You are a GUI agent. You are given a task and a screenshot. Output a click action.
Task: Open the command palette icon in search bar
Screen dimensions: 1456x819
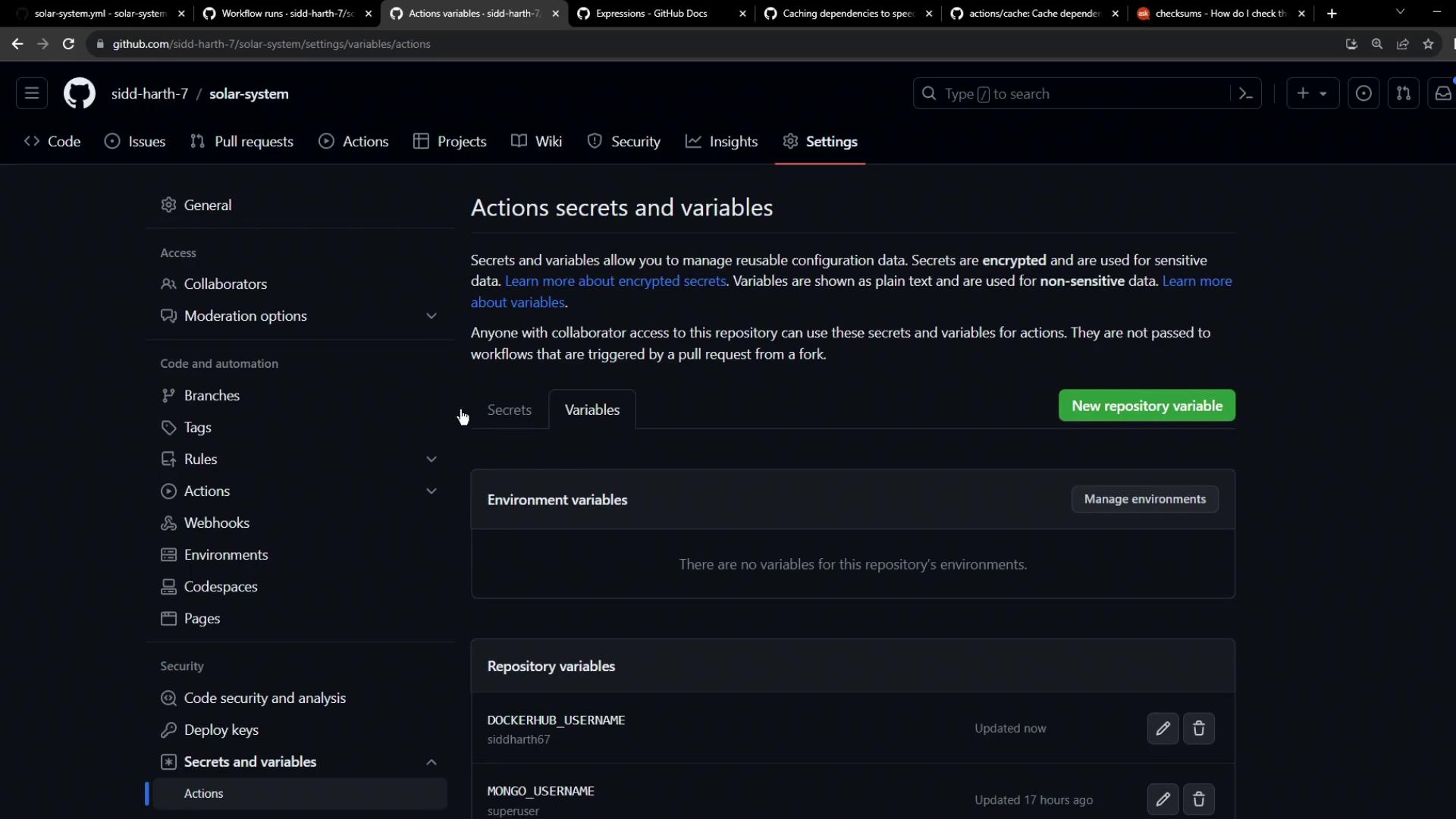[1245, 94]
